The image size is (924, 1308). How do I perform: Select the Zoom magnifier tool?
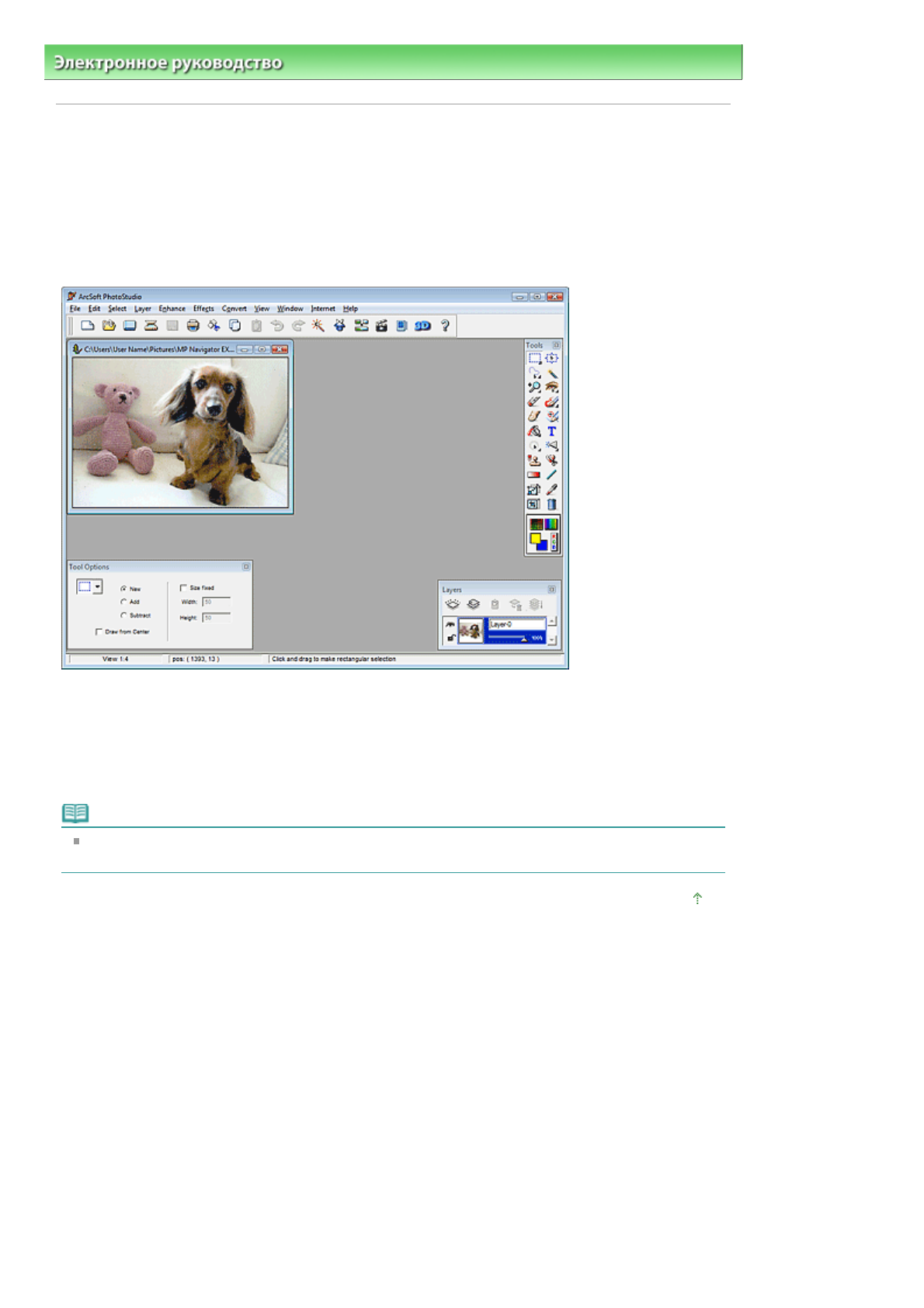[534, 387]
